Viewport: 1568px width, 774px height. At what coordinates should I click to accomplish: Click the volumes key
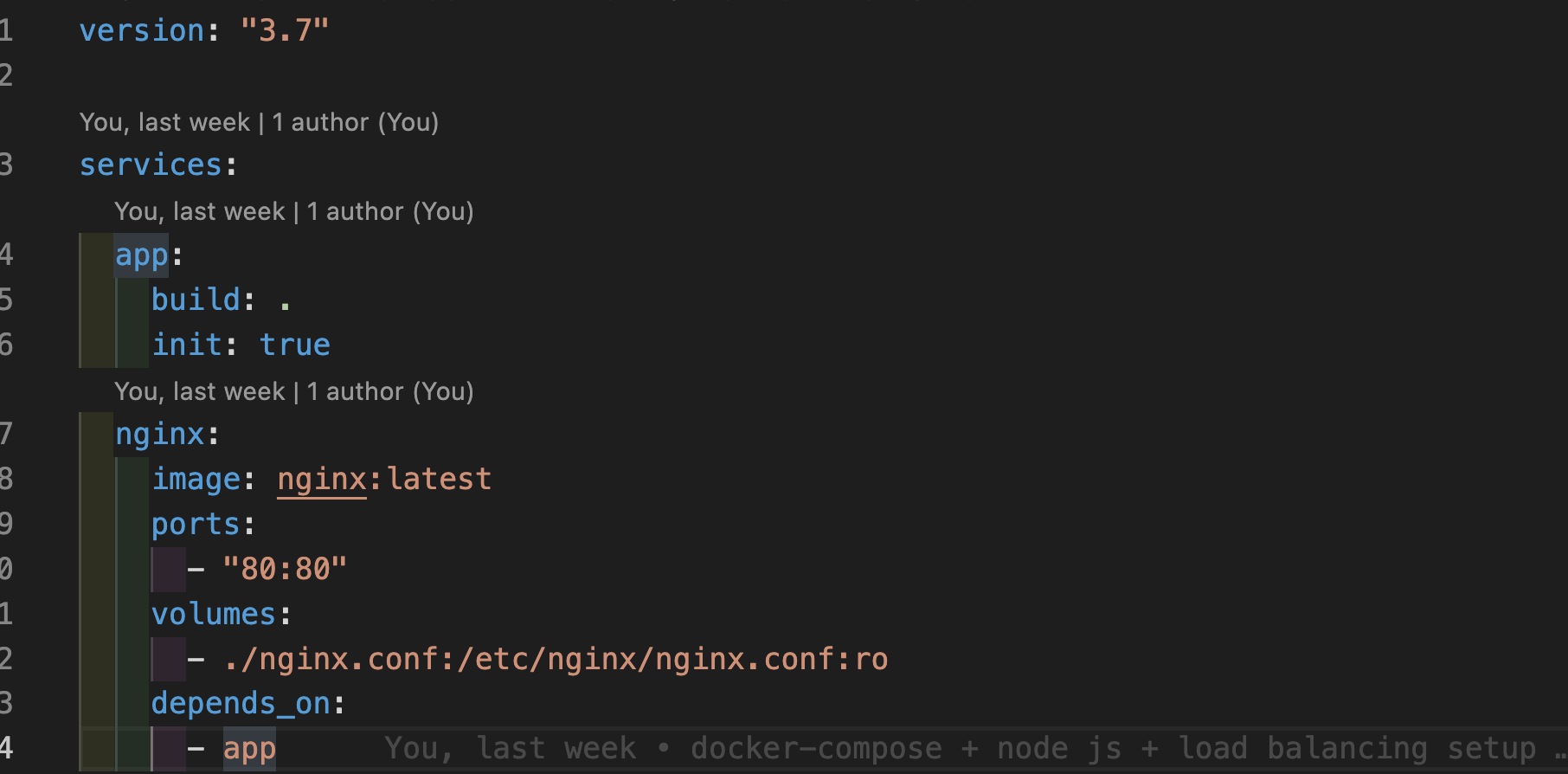pyautogui.click(x=214, y=614)
